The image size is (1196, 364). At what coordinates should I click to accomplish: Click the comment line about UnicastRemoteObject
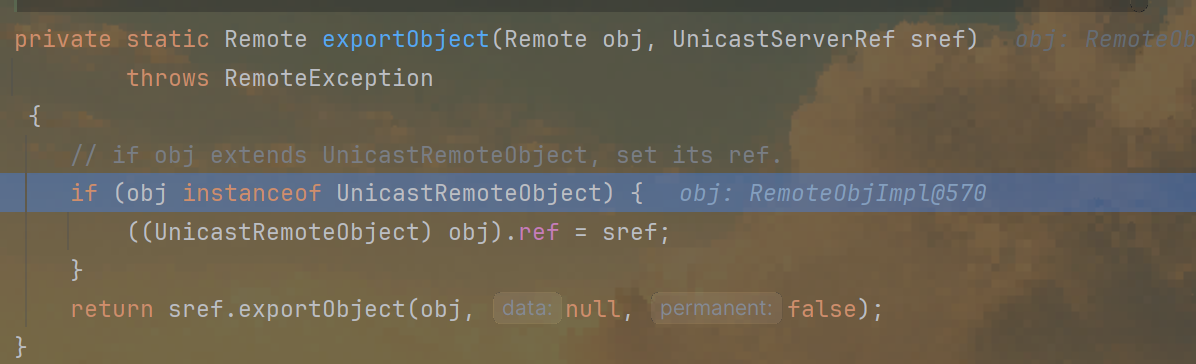click(426, 156)
